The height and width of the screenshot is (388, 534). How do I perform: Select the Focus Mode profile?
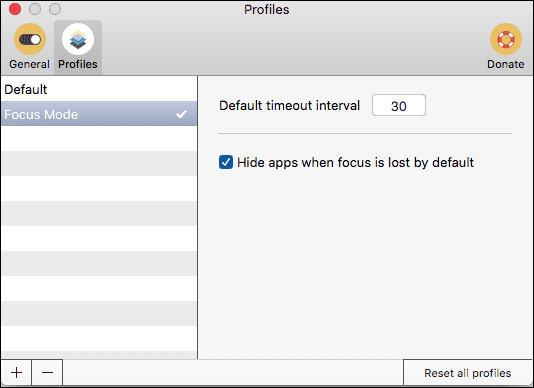(99, 114)
